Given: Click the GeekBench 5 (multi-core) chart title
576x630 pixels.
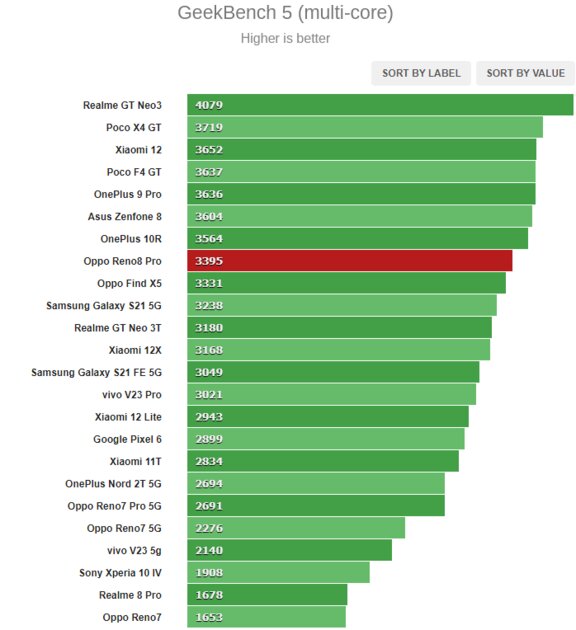Looking at the screenshot, I should [285, 13].
